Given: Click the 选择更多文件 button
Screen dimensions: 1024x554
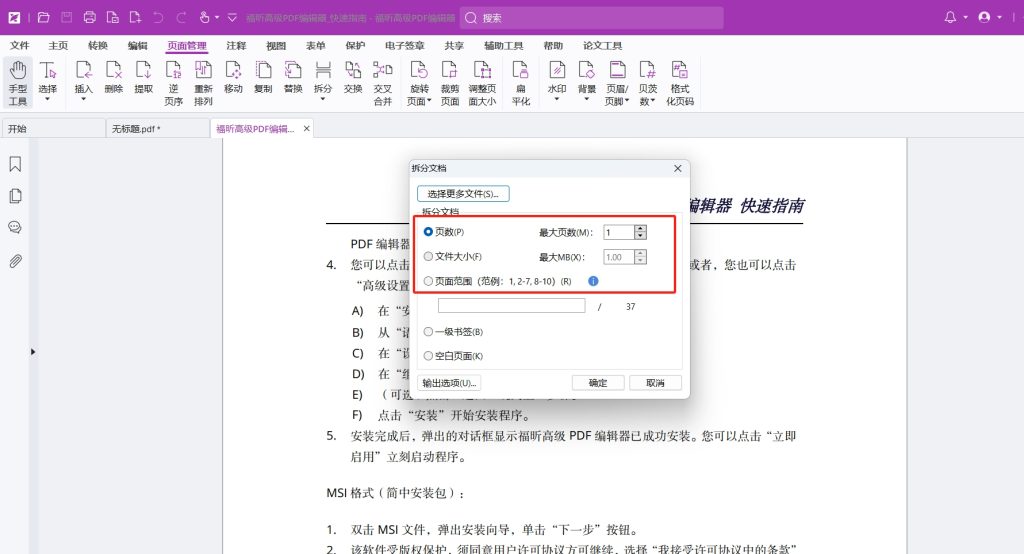Looking at the screenshot, I should [x=462, y=193].
